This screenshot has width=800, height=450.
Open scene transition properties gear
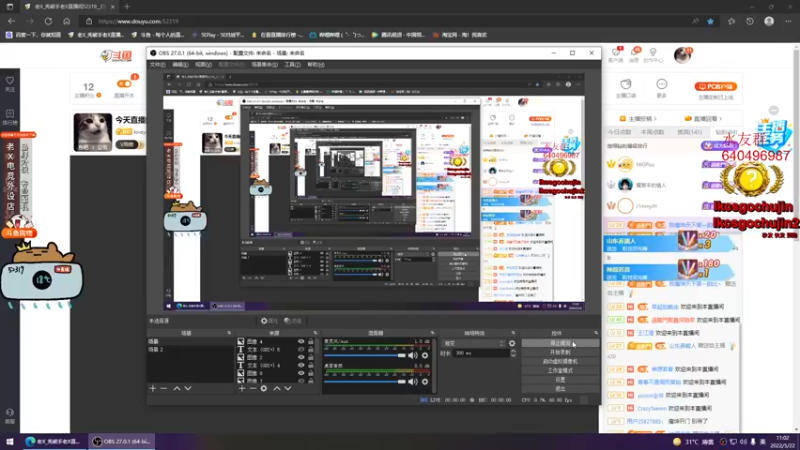click(x=512, y=343)
